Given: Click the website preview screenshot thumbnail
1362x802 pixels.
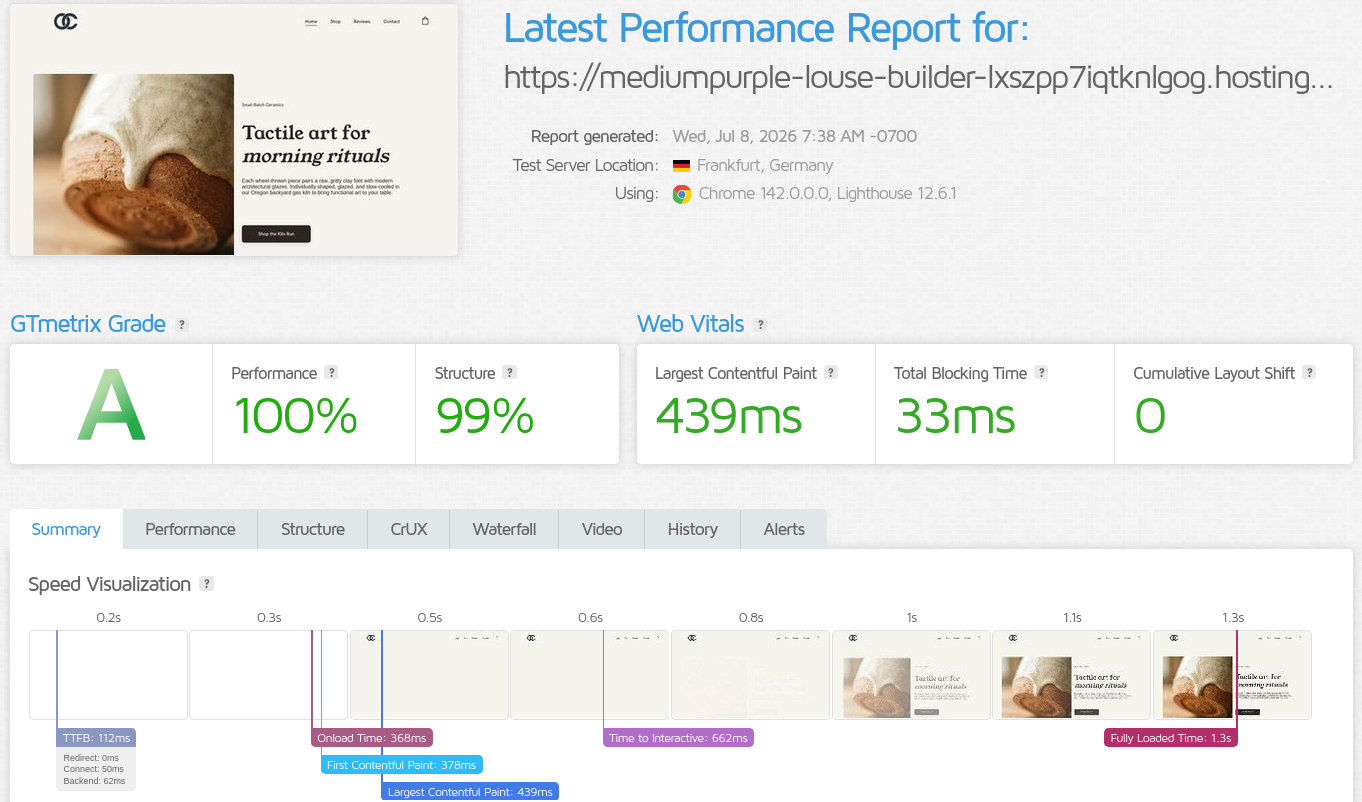Looking at the screenshot, I should tap(234, 130).
